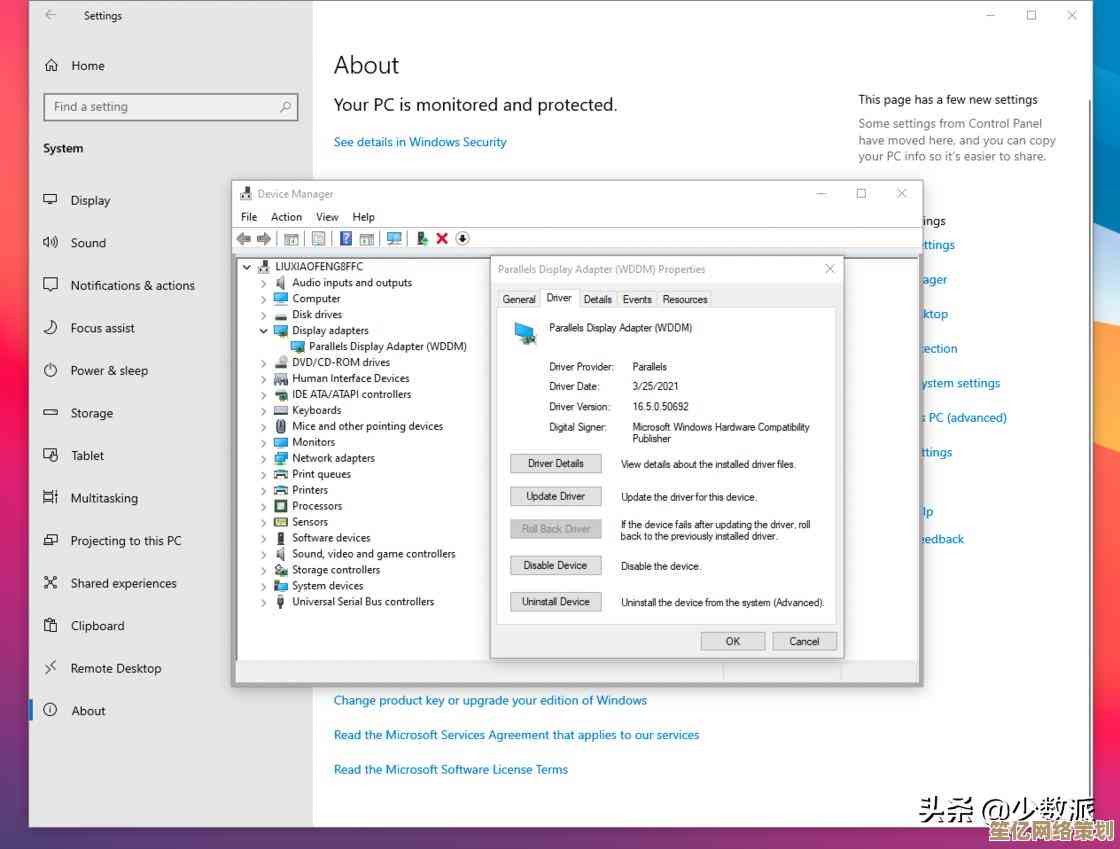Expand Universal Serial Bus controllers
The height and width of the screenshot is (849, 1120).
(x=265, y=601)
